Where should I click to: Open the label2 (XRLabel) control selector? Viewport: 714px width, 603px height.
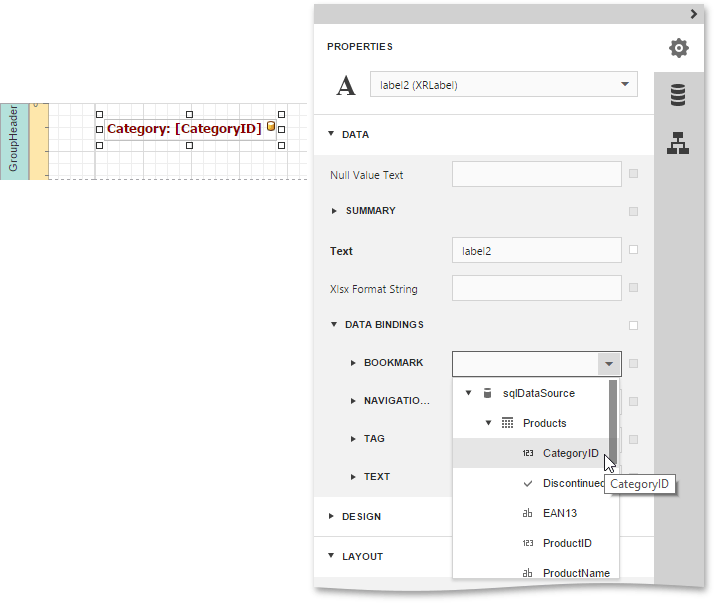504,84
